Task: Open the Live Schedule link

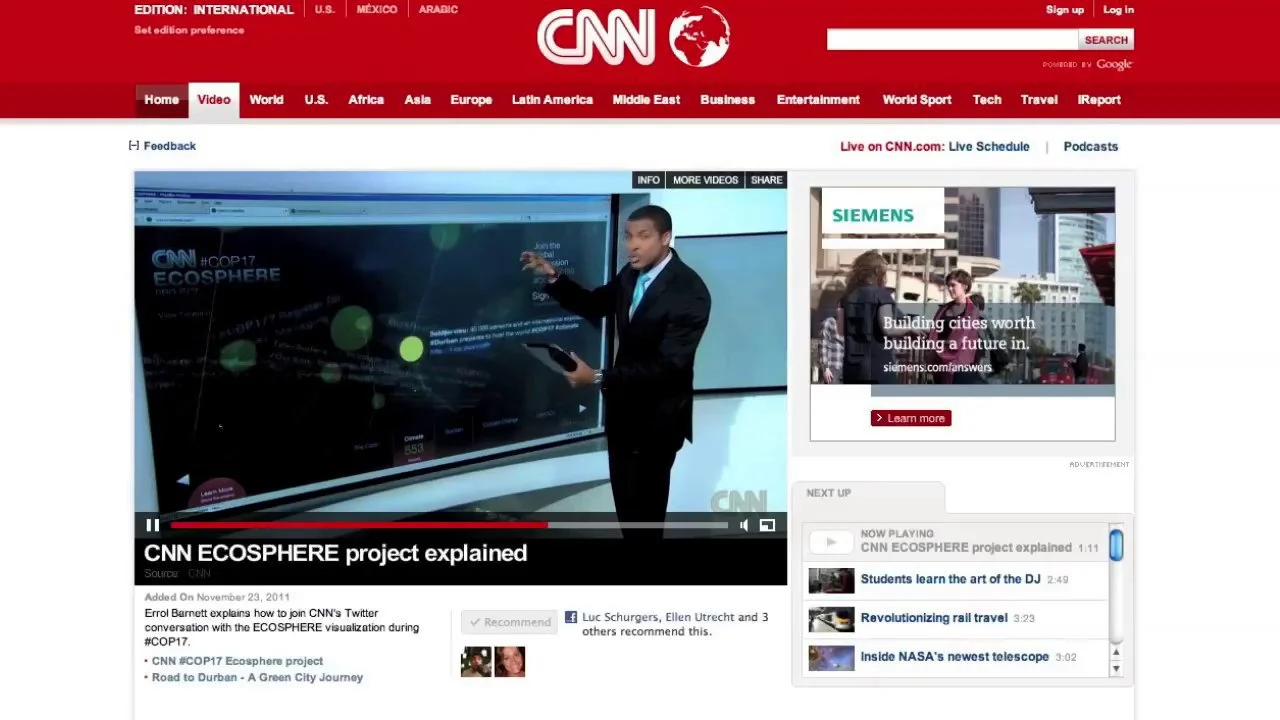Action: click(989, 146)
